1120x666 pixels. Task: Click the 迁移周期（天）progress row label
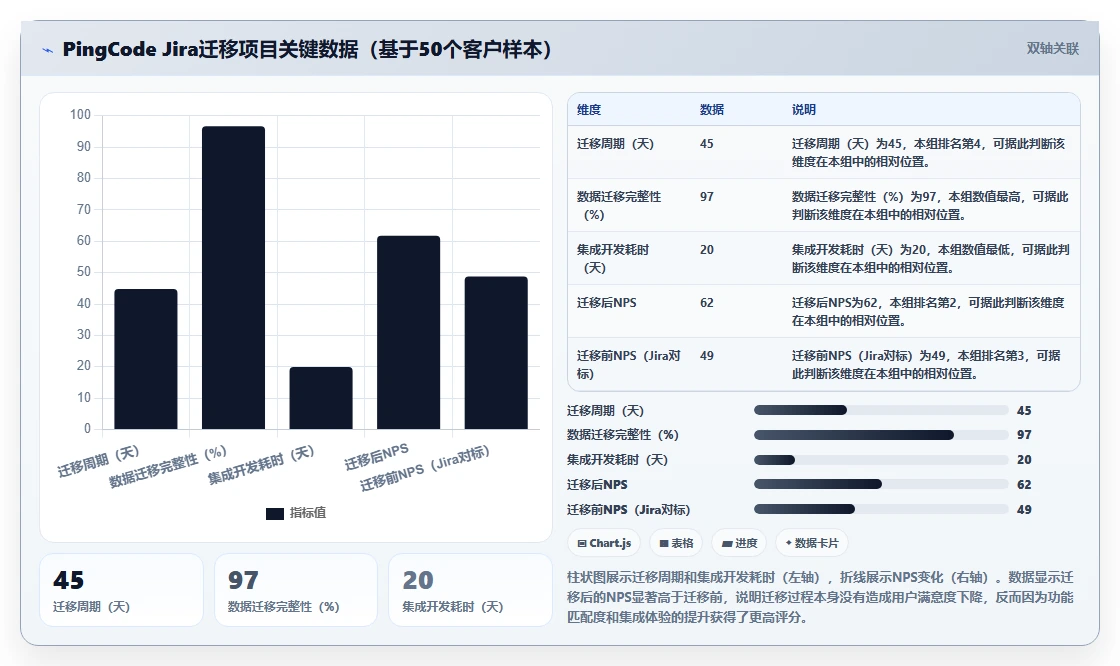click(606, 411)
